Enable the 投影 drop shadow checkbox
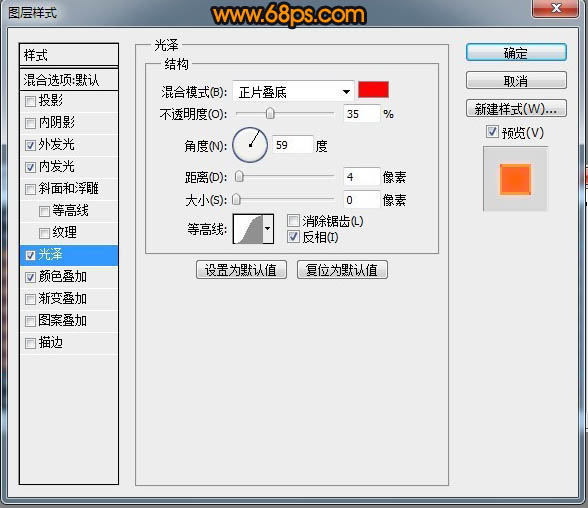Screen dimensions: 588x508 tap(30, 101)
